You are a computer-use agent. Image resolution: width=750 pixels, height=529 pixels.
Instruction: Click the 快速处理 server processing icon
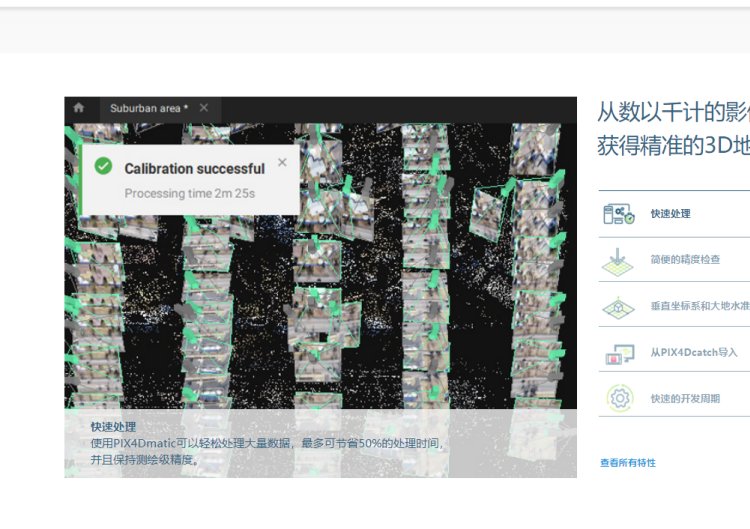[x=618, y=214]
